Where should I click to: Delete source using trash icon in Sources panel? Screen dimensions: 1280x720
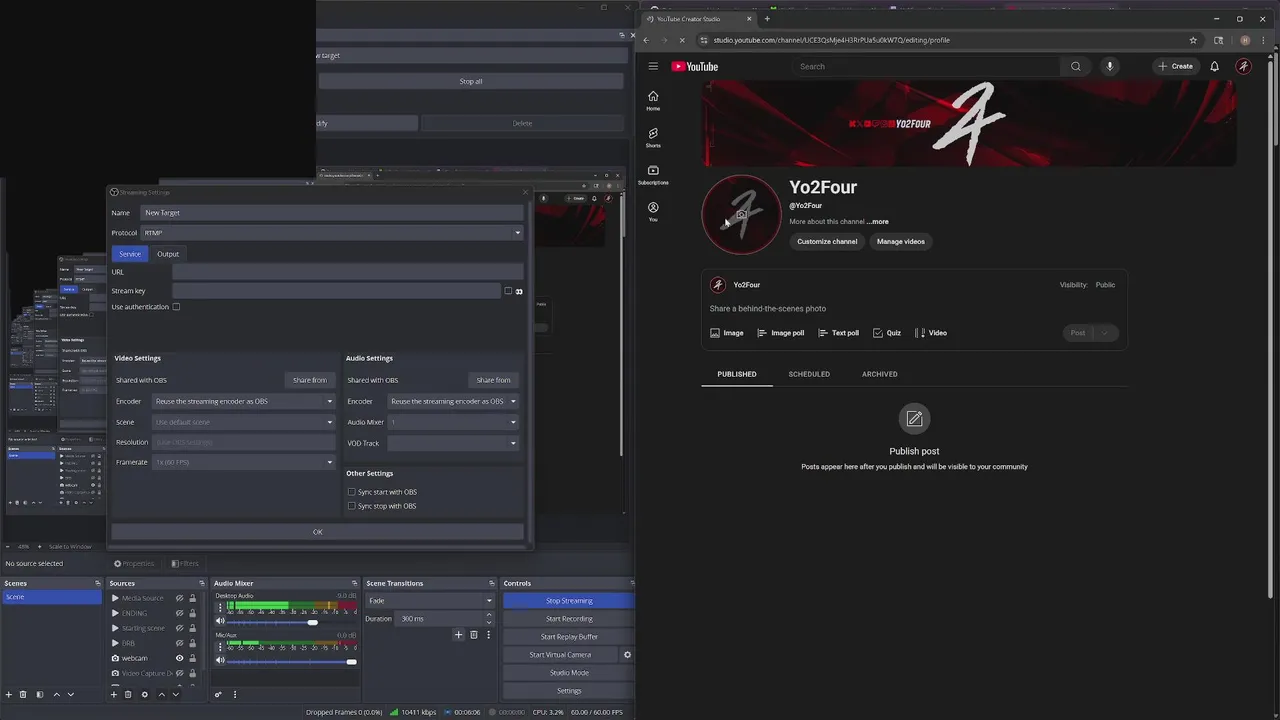pyautogui.click(x=128, y=694)
